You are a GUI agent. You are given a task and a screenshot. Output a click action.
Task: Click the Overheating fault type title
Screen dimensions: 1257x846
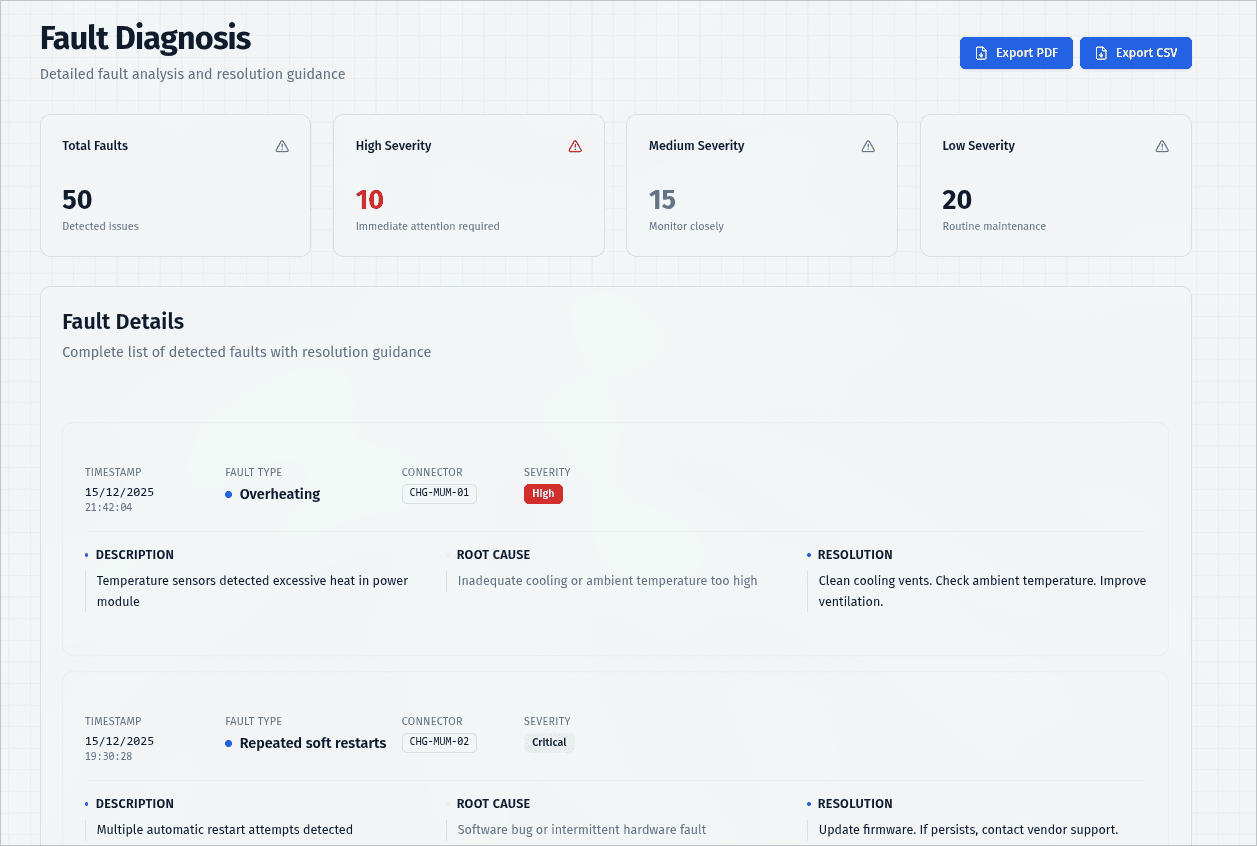click(x=280, y=494)
